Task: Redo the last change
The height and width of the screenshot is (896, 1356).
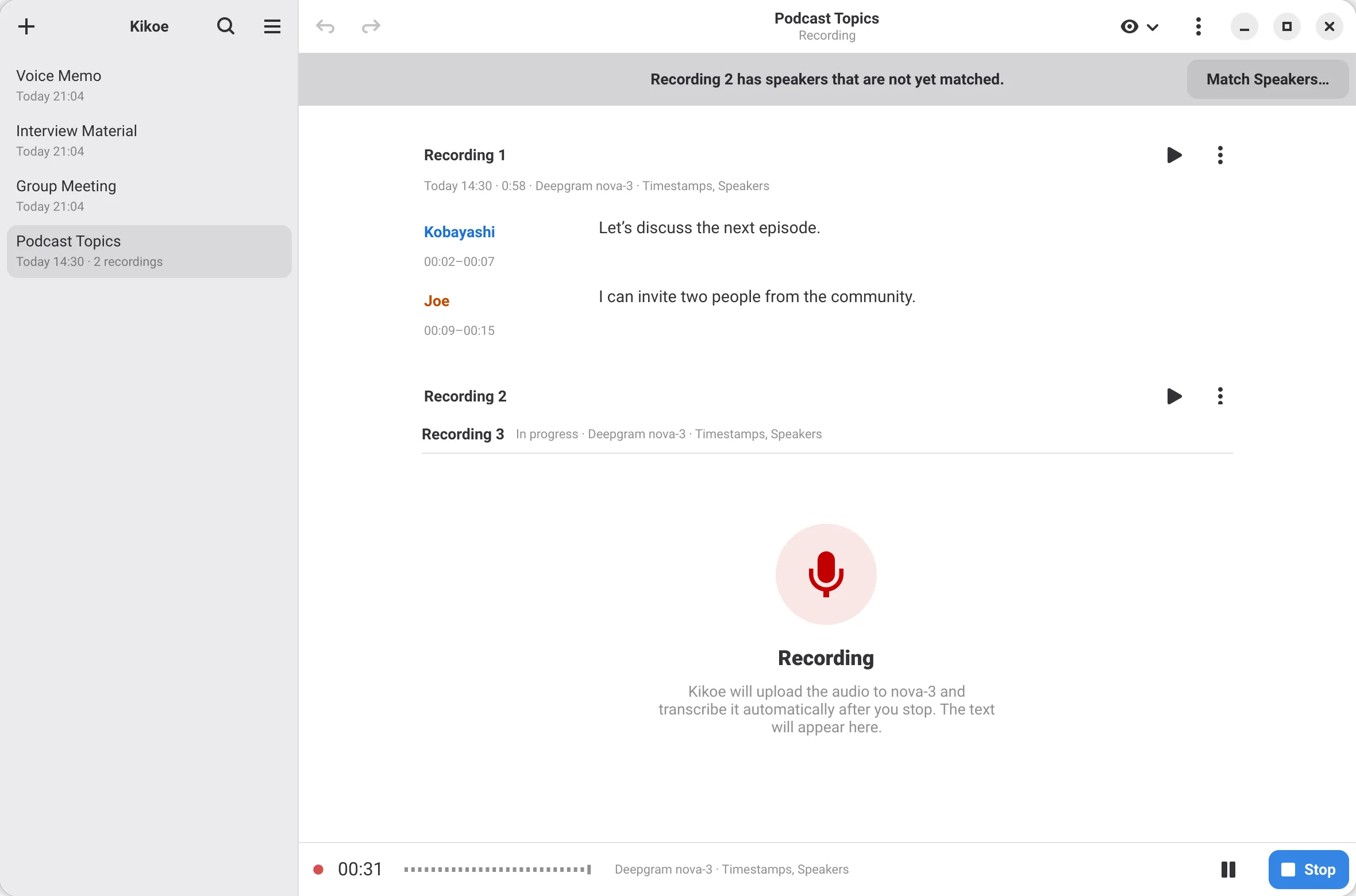Action: [x=371, y=26]
